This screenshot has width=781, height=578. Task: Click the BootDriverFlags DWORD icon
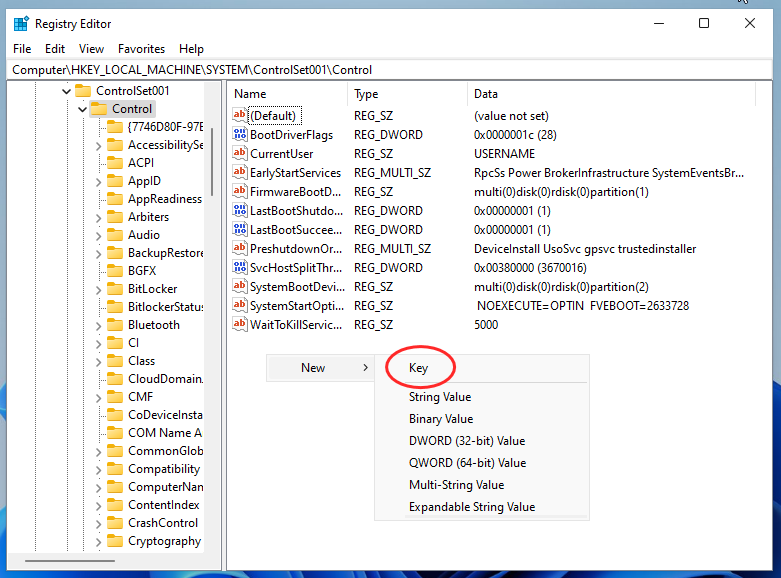click(240, 135)
